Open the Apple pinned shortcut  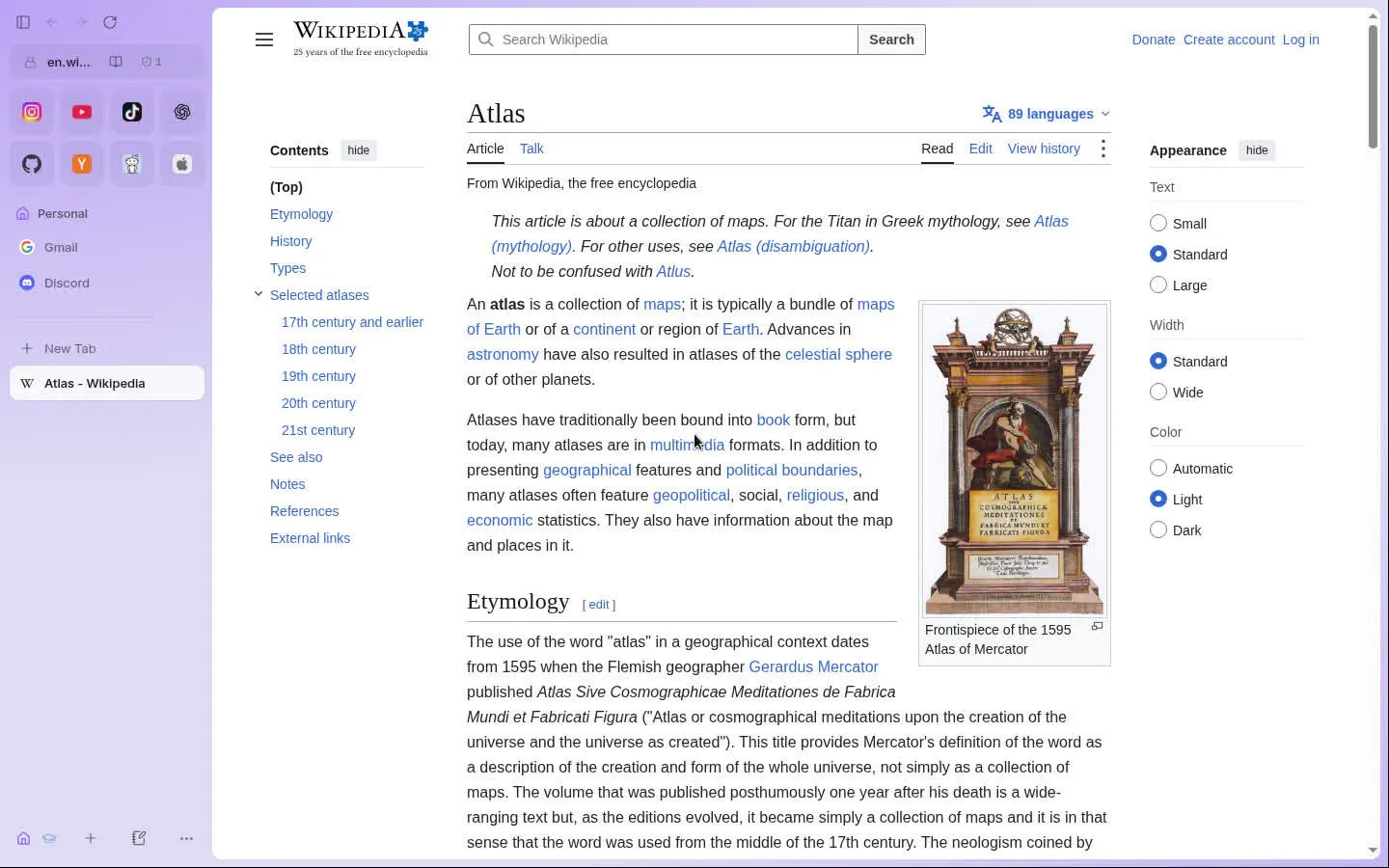coord(182,164)
